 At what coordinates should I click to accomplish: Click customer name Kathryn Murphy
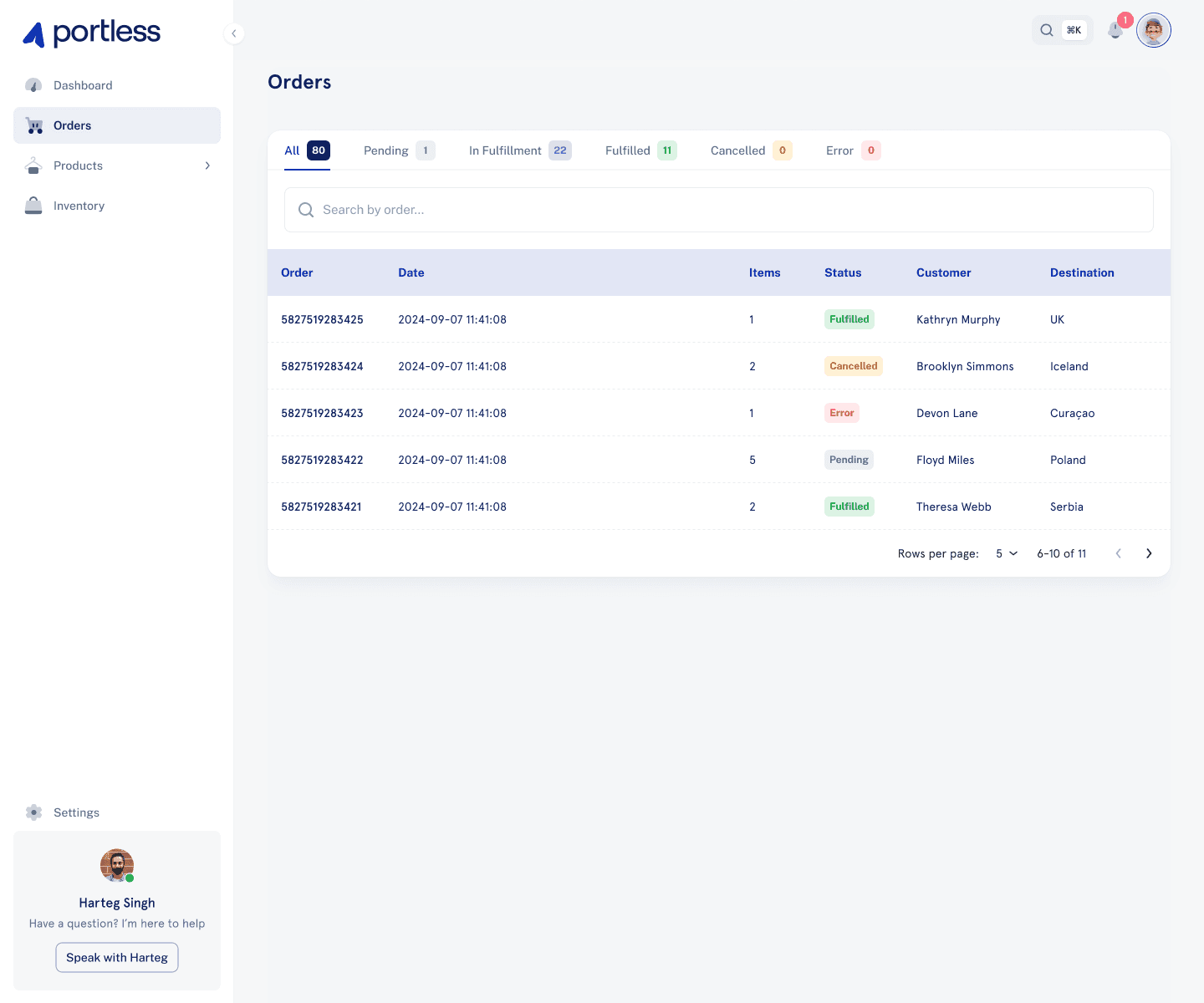click(958, 319)
